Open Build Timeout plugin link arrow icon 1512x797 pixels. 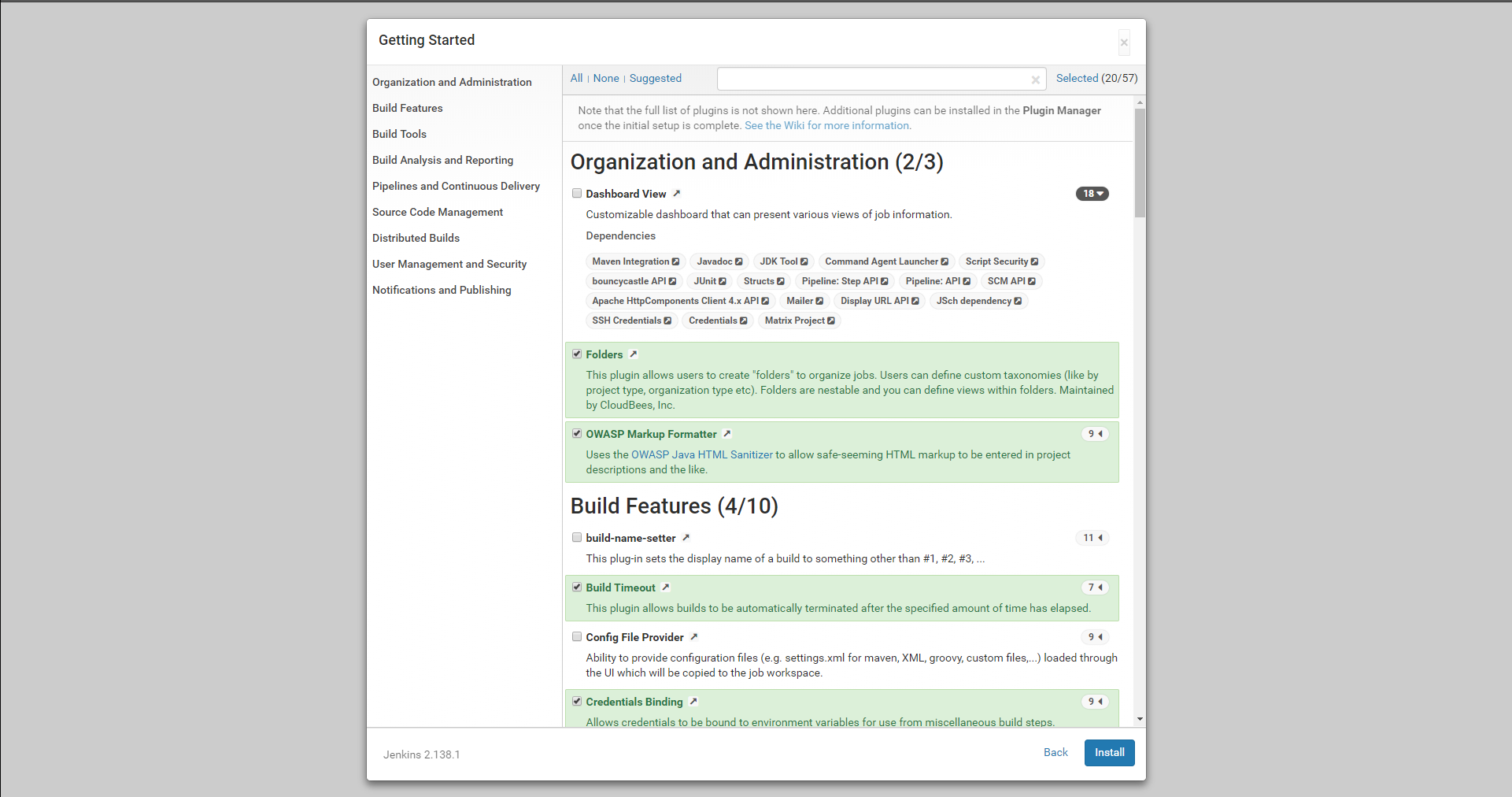pos(665,588)
